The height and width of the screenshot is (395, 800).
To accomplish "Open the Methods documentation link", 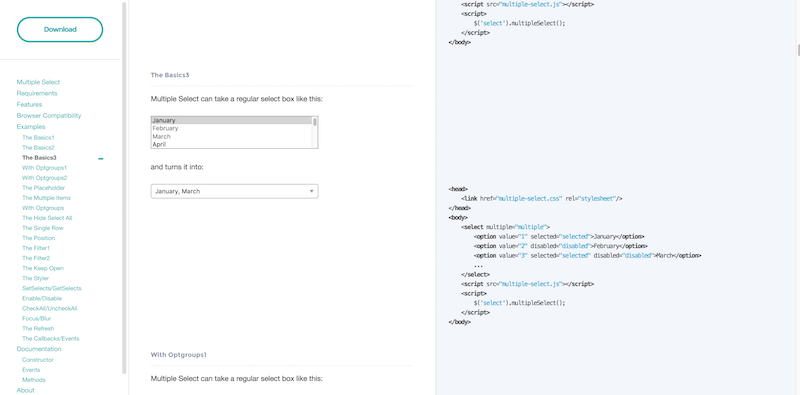I will tap(34, 380).
